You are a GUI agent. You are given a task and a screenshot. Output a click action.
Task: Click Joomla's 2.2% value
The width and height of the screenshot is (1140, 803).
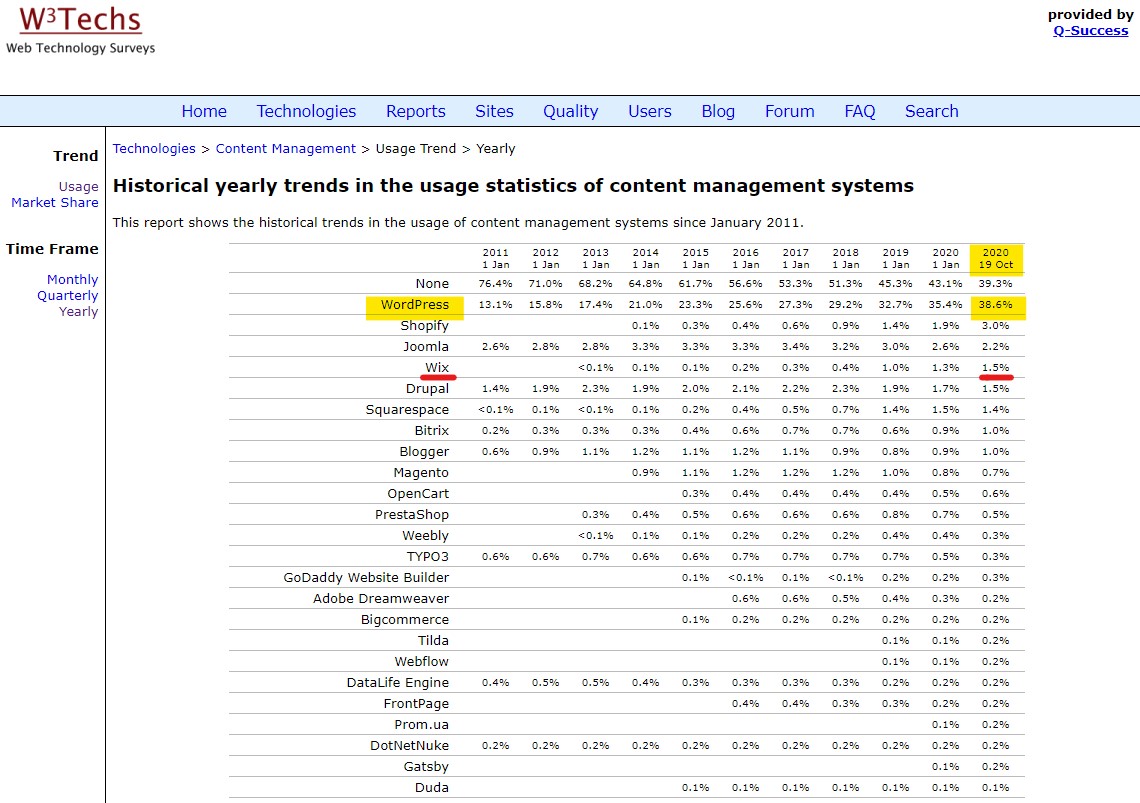click(x=995, y=347)
